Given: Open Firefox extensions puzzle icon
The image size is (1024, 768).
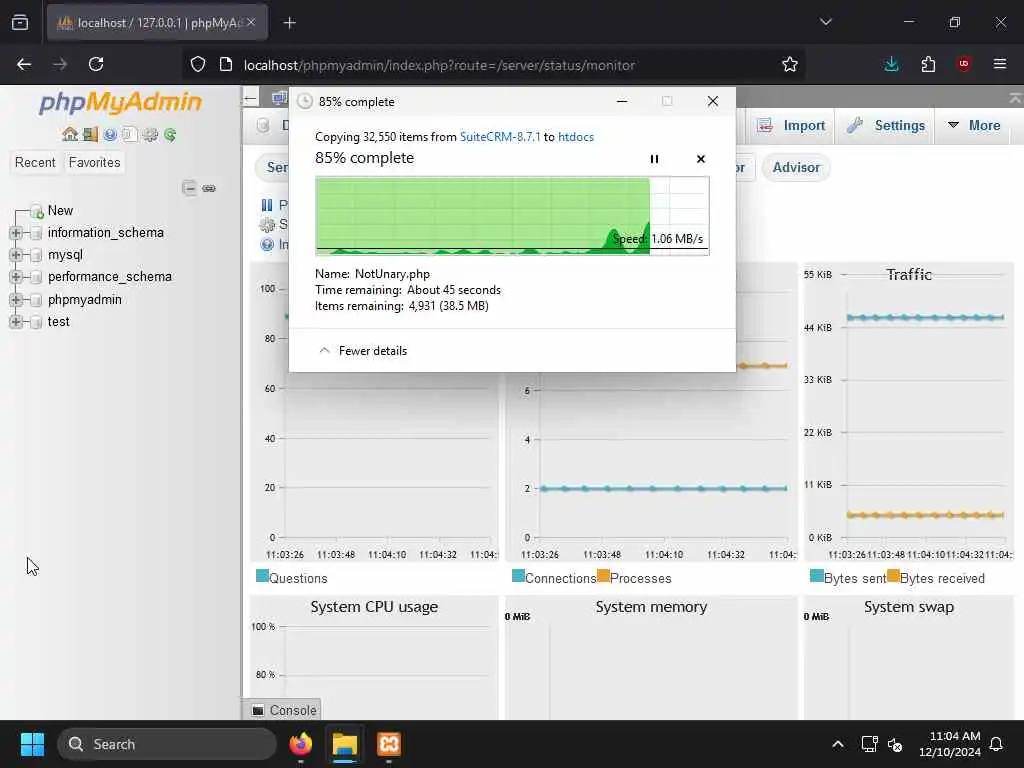Looking at the screenshot, I should pyautogui.click(x=928, y=64).
